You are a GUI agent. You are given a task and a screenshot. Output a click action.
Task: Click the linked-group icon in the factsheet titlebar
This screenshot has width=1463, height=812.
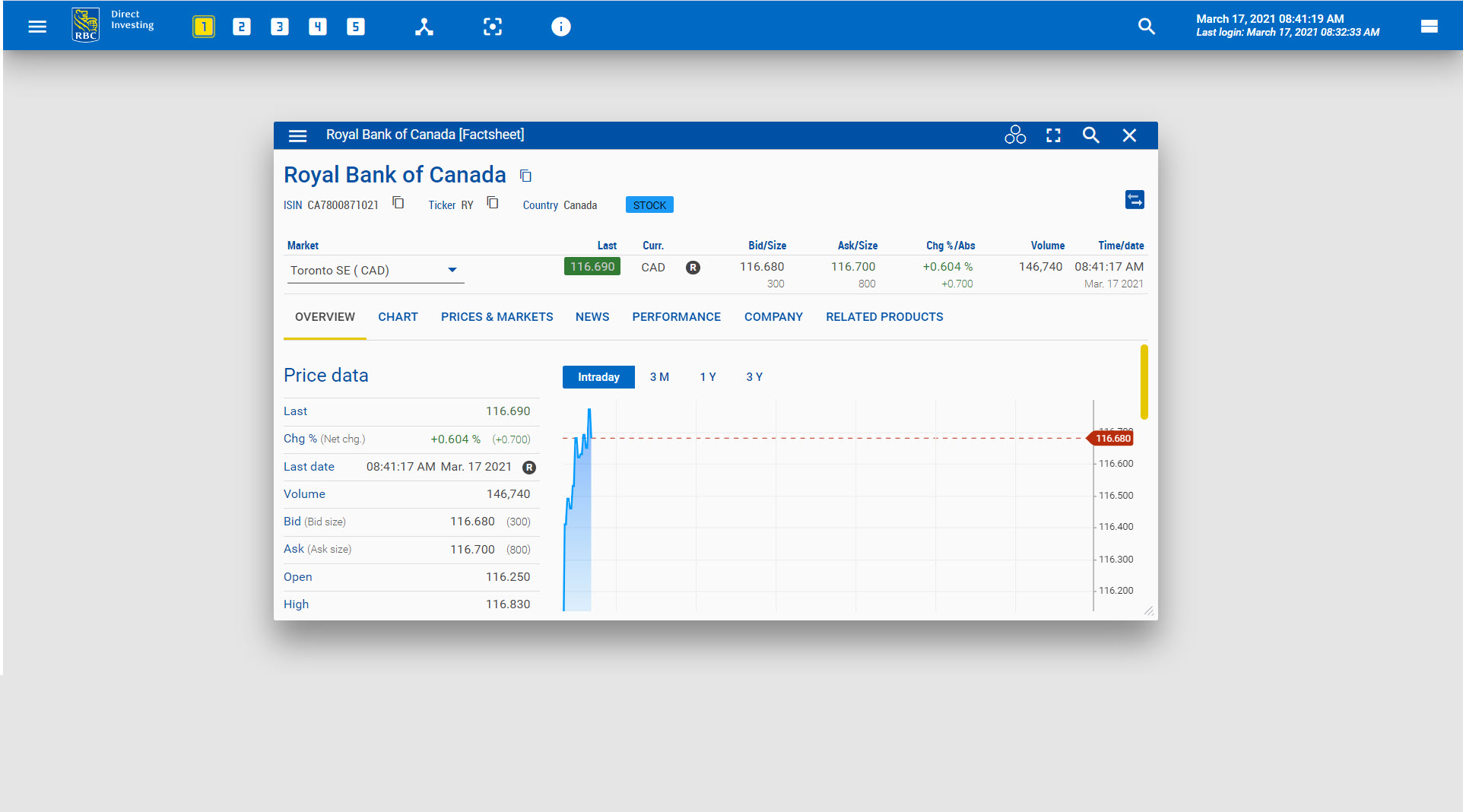(1015, 135)
